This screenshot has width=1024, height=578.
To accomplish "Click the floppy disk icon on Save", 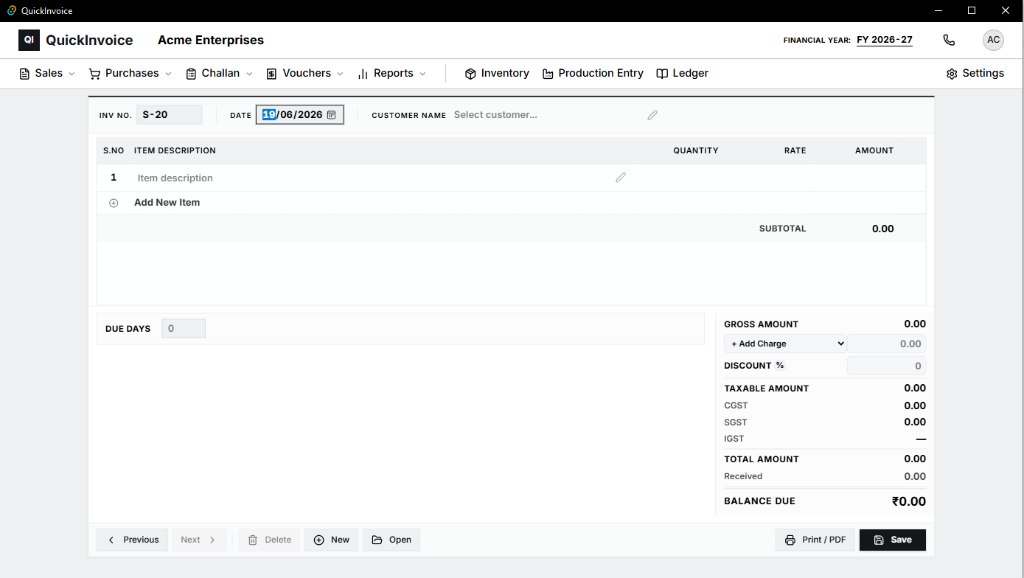I will (x=879, y=540).
